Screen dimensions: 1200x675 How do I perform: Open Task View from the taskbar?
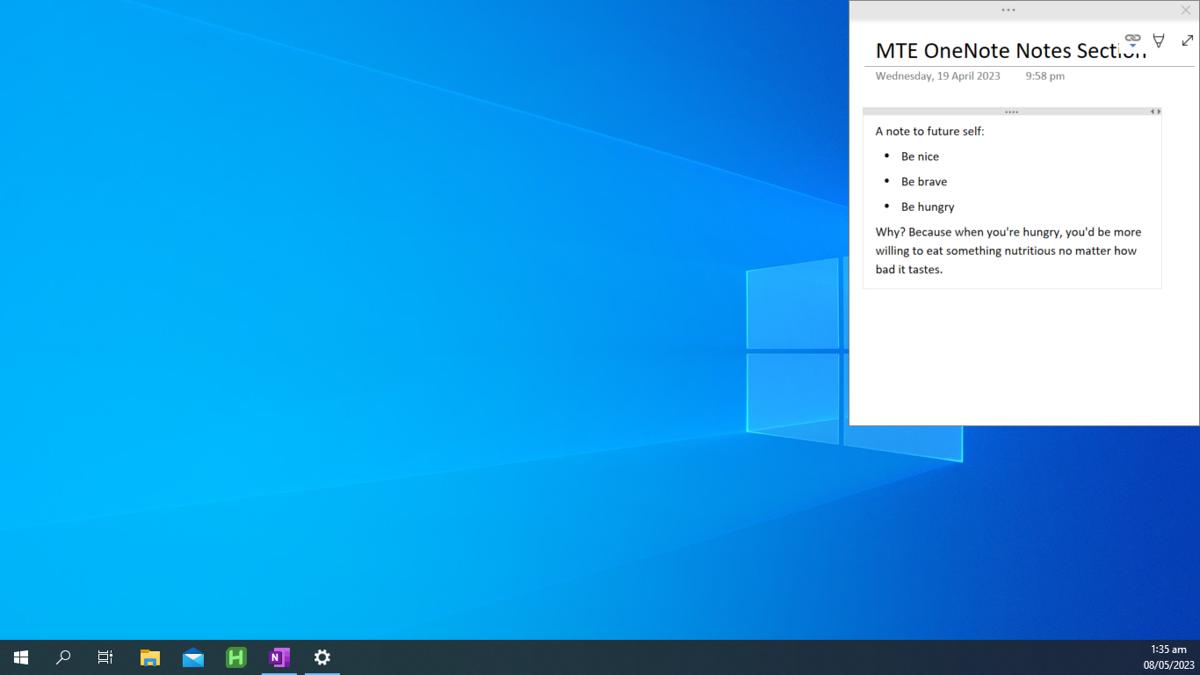pos(105,657)
